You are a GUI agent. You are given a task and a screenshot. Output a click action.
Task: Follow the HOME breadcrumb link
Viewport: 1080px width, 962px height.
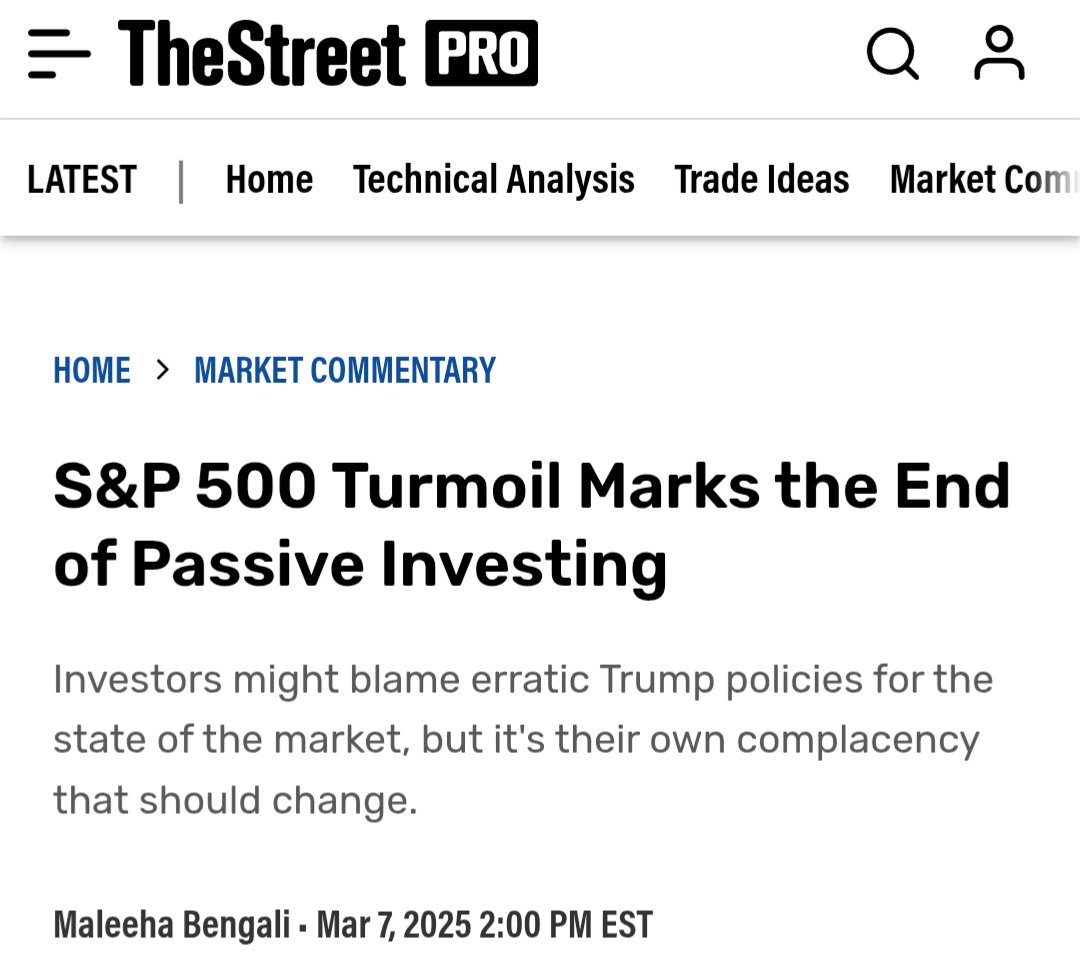92,370
